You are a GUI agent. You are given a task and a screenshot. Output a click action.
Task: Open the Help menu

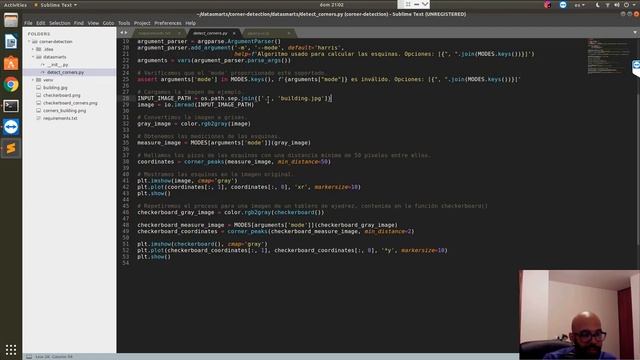coord(190,23)
